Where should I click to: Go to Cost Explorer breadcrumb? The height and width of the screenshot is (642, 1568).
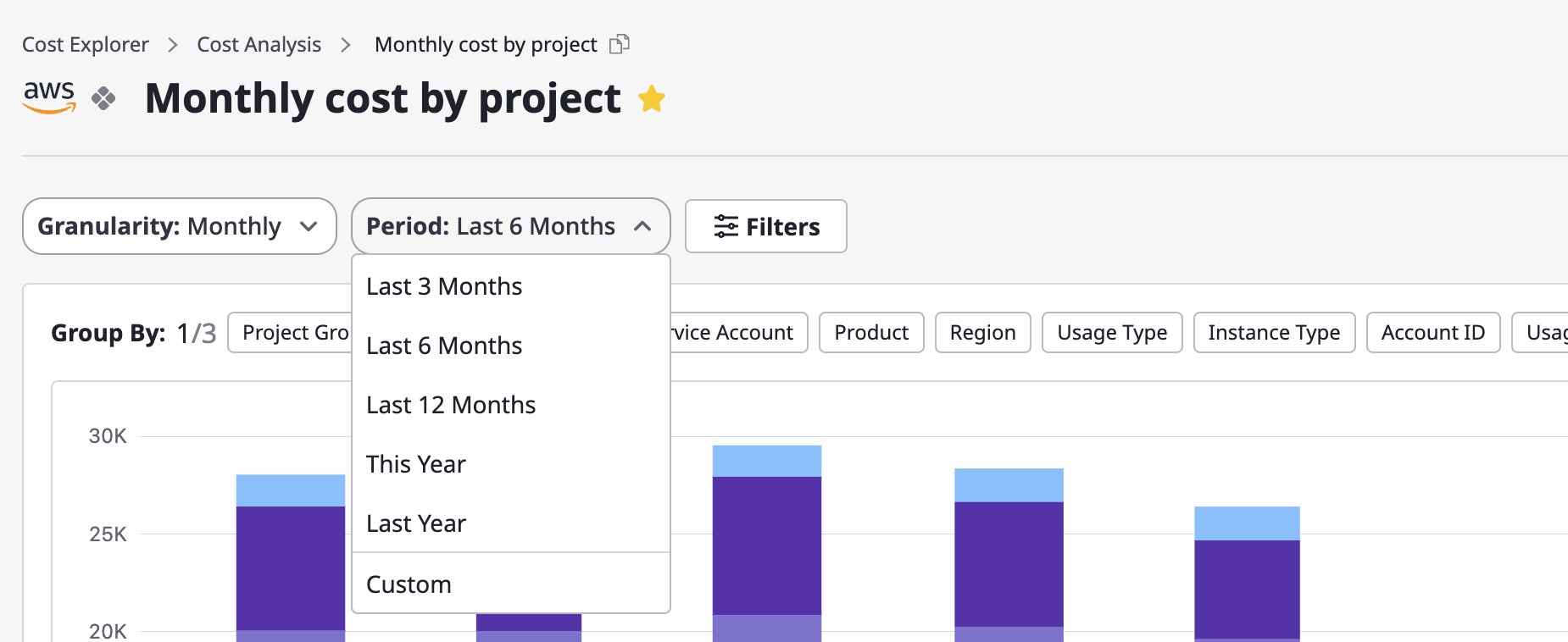(x=86, y=44)
